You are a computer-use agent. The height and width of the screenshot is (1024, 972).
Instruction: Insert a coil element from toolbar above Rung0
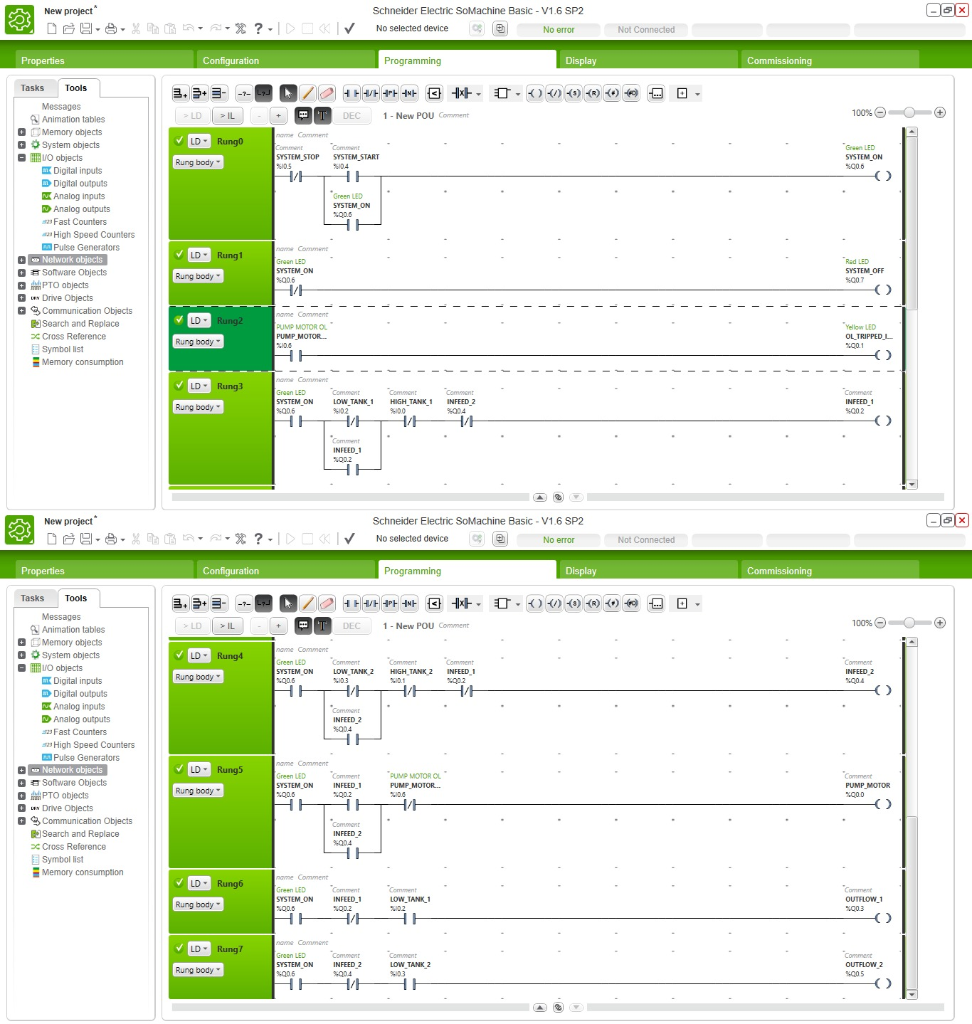[x=535, y=93]
